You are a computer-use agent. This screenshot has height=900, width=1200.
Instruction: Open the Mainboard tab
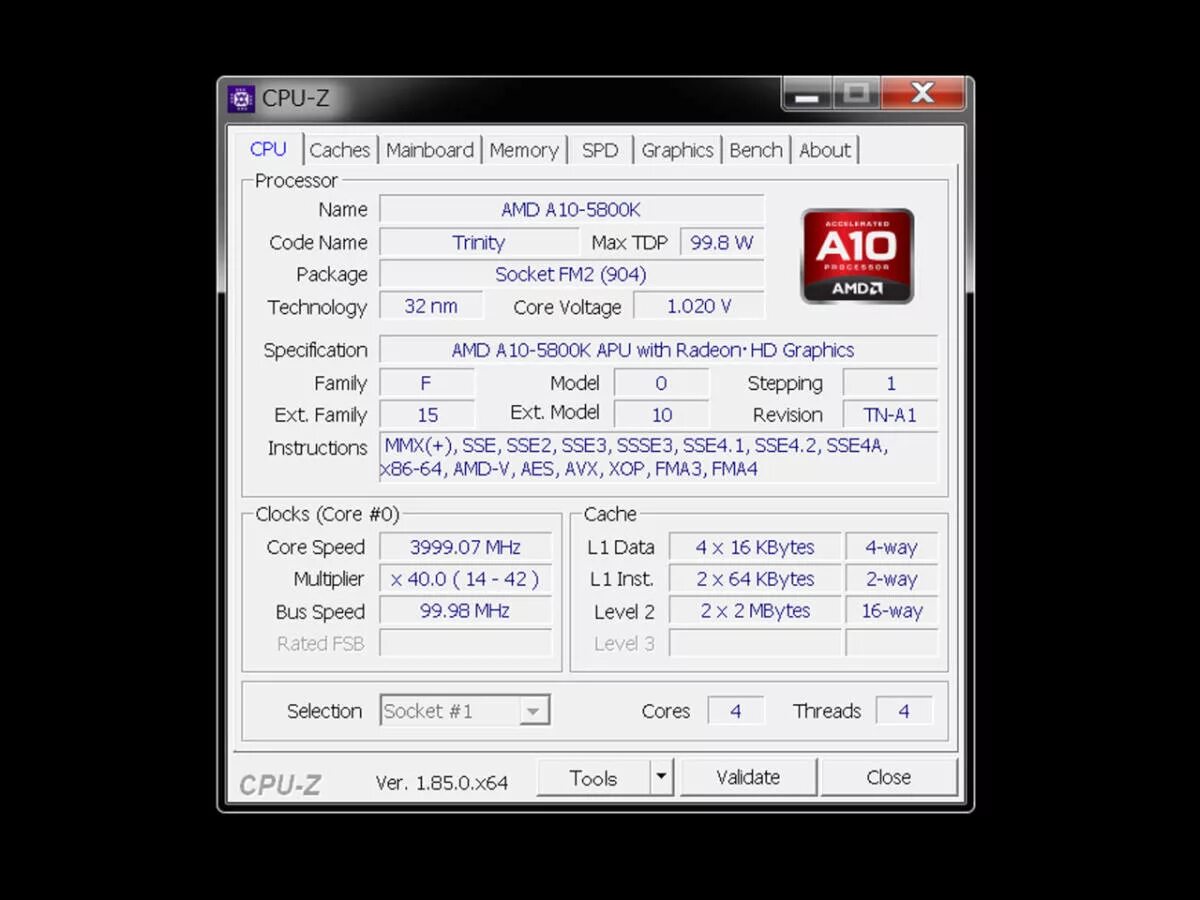click(x=430, y=150)
